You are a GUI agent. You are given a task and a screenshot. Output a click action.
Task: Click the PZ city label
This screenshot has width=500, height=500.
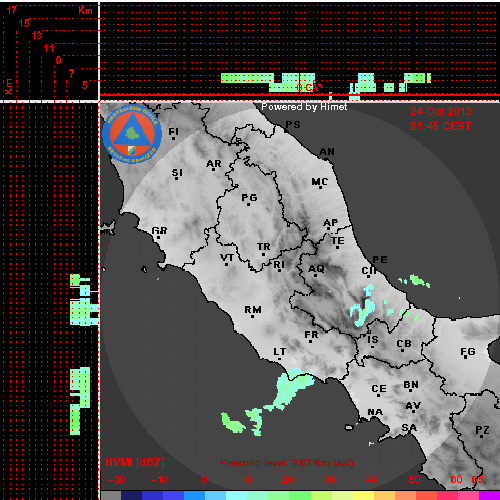[482, 430]
